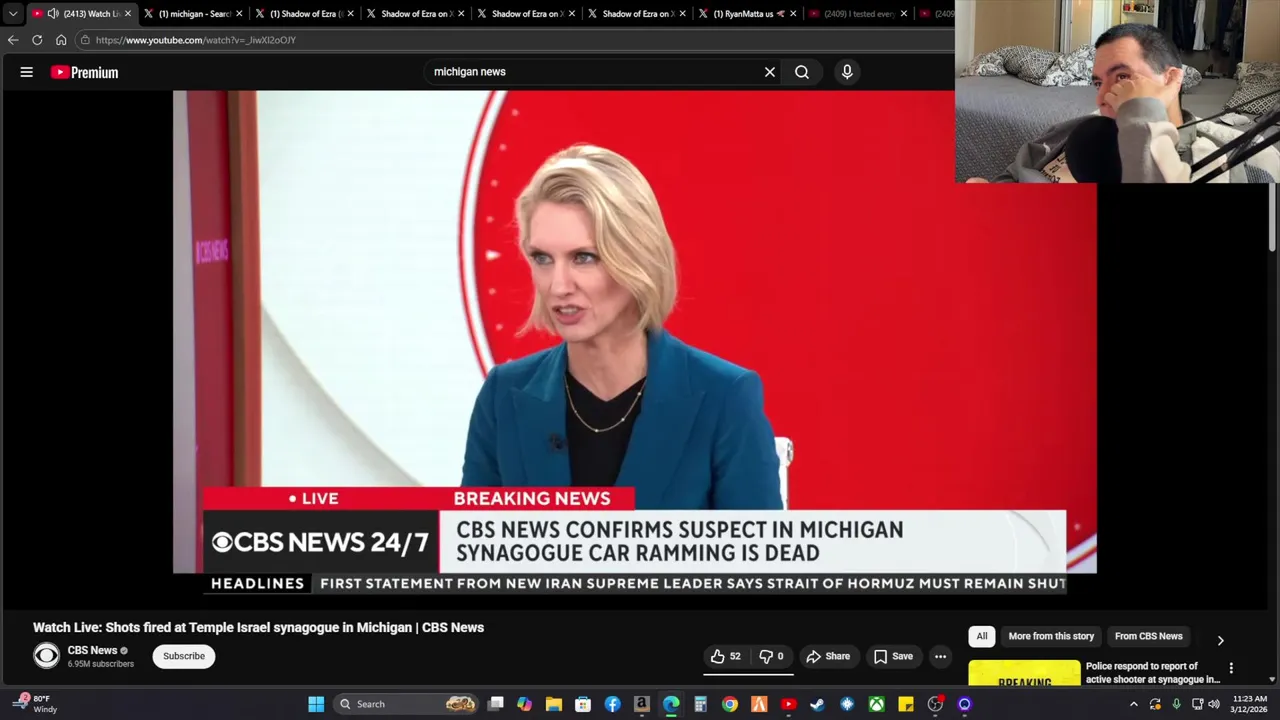1280x720 pixels.
Task: Open Task View on taskbar
Action: click(x=496, y=704)
